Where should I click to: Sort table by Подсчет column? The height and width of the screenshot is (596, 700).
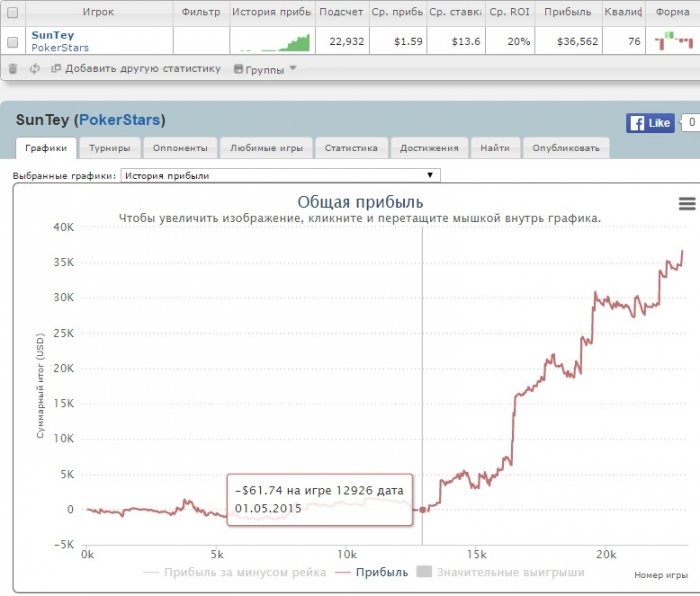coord(342,12)
